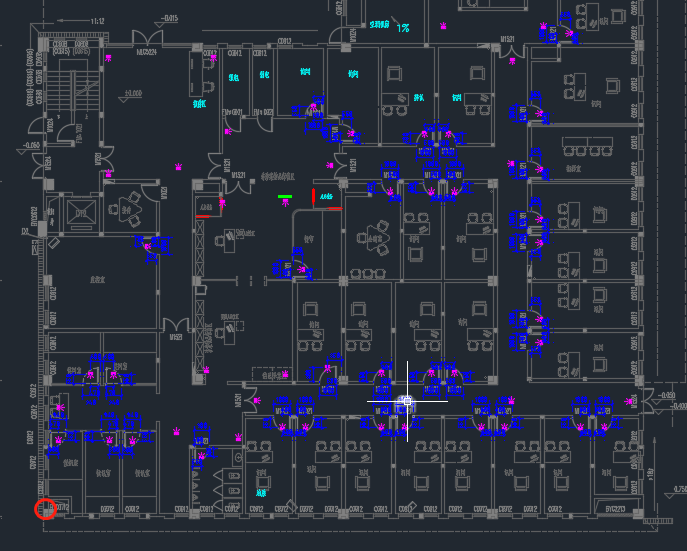This screenshot has height=551, width=687.
Task: Click the green bar symbol
Action: (x=285, y=197)
